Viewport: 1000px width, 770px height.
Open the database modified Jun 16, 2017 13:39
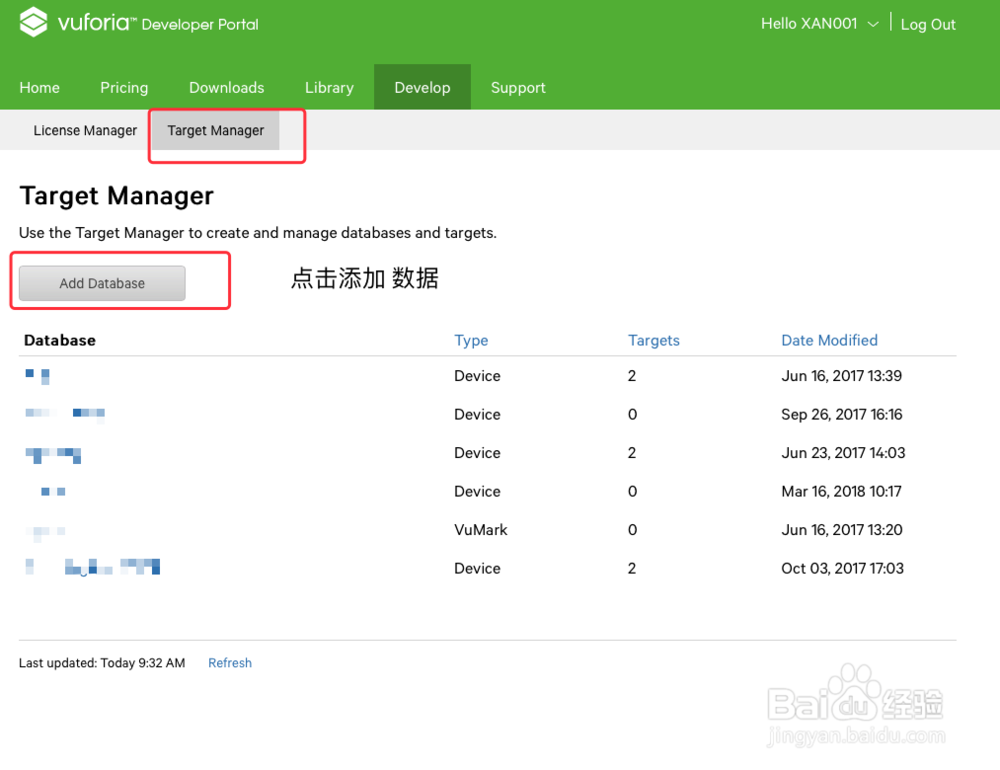(37, 376)
